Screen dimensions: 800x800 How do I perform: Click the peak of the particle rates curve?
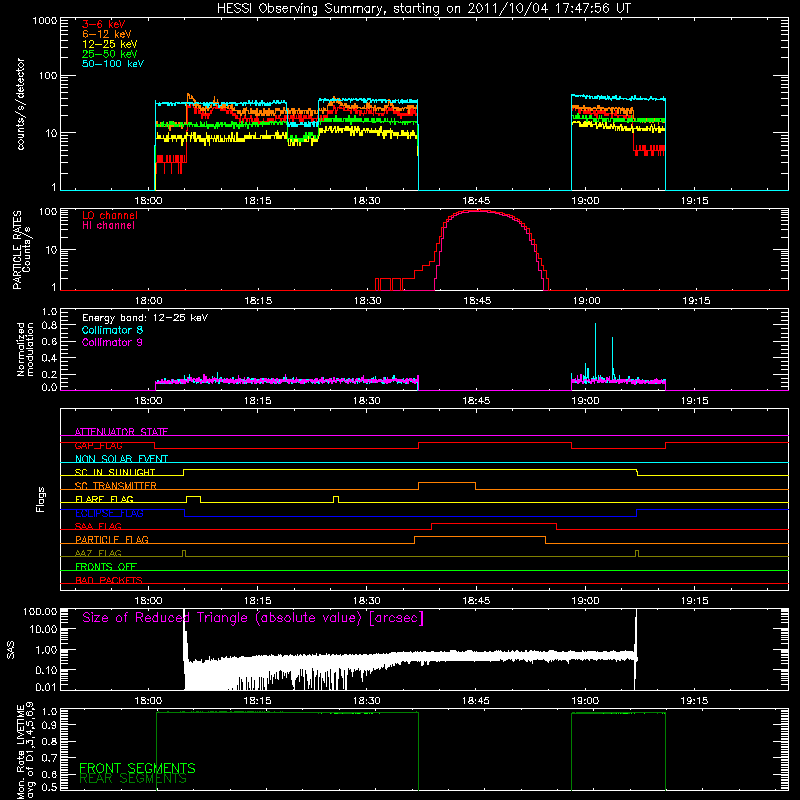click(477, 210)
